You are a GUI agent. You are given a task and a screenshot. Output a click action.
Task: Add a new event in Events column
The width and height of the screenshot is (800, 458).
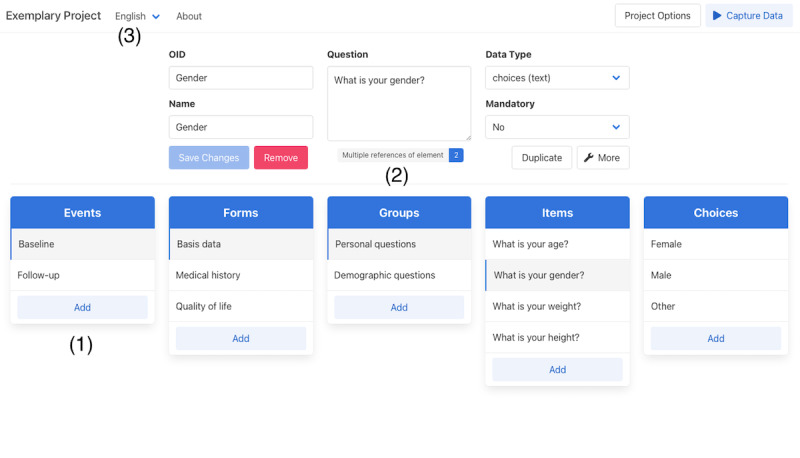point(82,308)
